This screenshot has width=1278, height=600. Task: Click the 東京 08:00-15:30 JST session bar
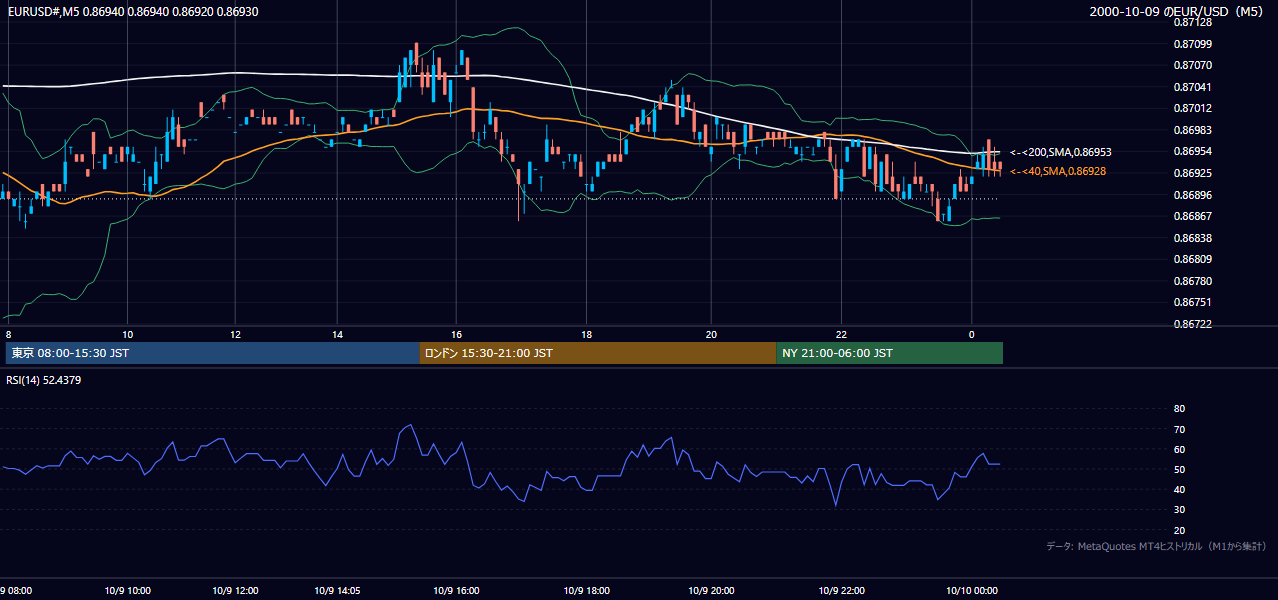(x=212, y=353)
